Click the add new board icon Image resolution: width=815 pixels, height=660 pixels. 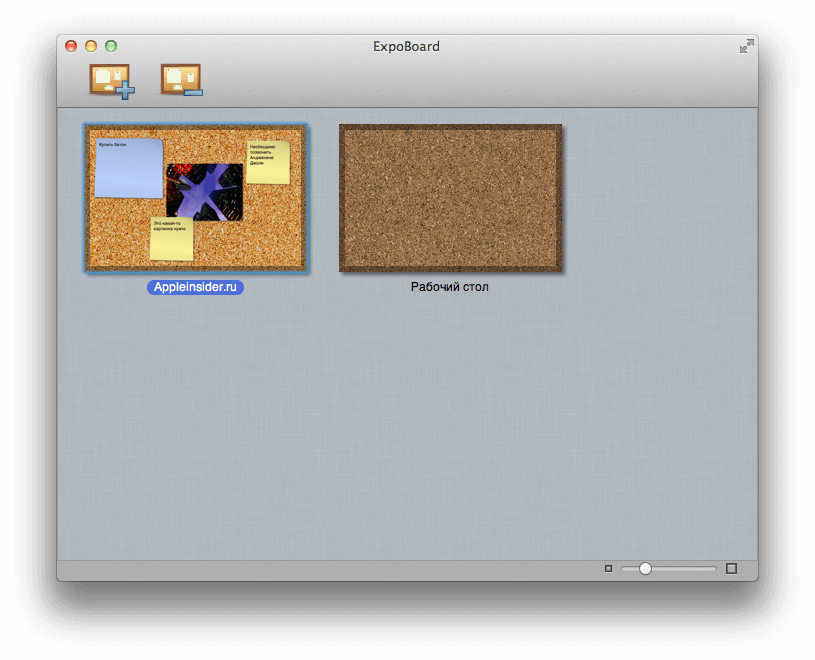(x=111, y=80)
